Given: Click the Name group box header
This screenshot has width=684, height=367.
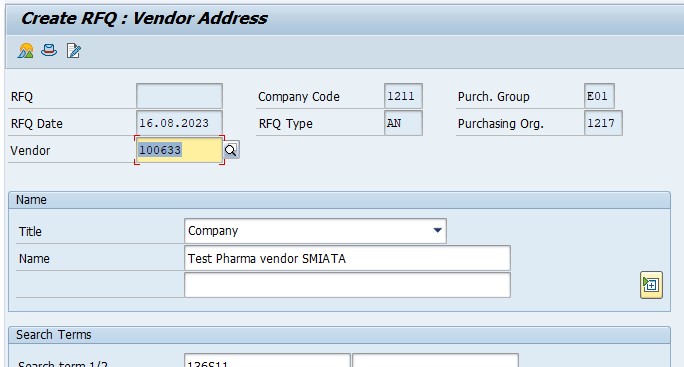Looking at the screenshot, I should (x=339, y=200).
